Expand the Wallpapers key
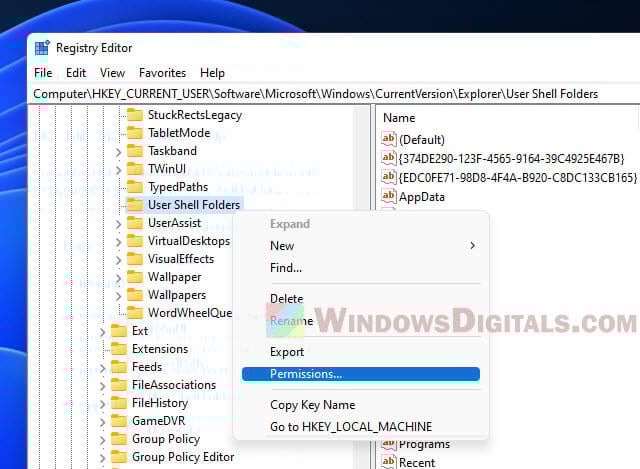640x469 pixels. (x=118, y=296)
